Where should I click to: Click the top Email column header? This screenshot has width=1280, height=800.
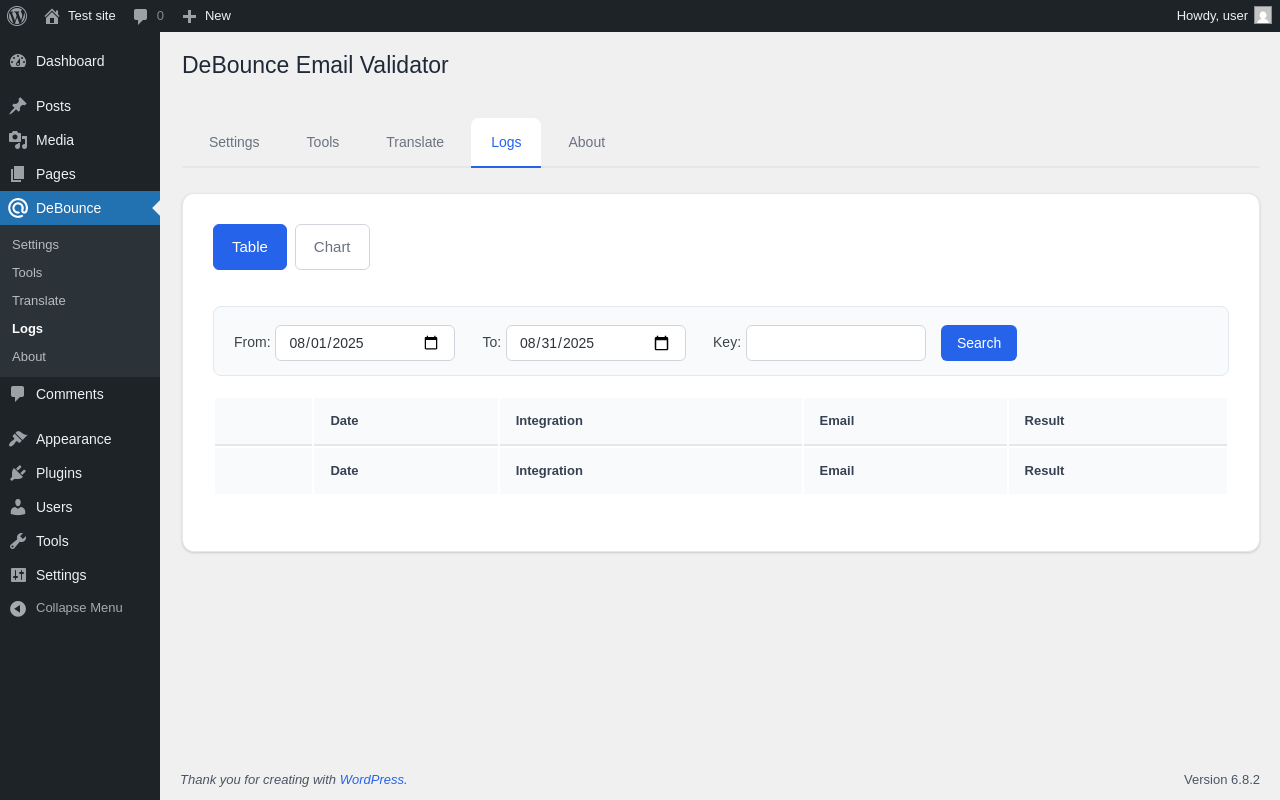pos(905,421)
